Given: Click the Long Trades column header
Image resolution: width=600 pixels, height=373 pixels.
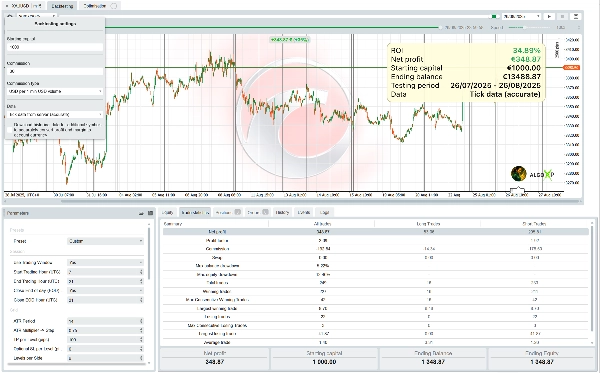Looking at the screenshot, I should click(428, 224).
